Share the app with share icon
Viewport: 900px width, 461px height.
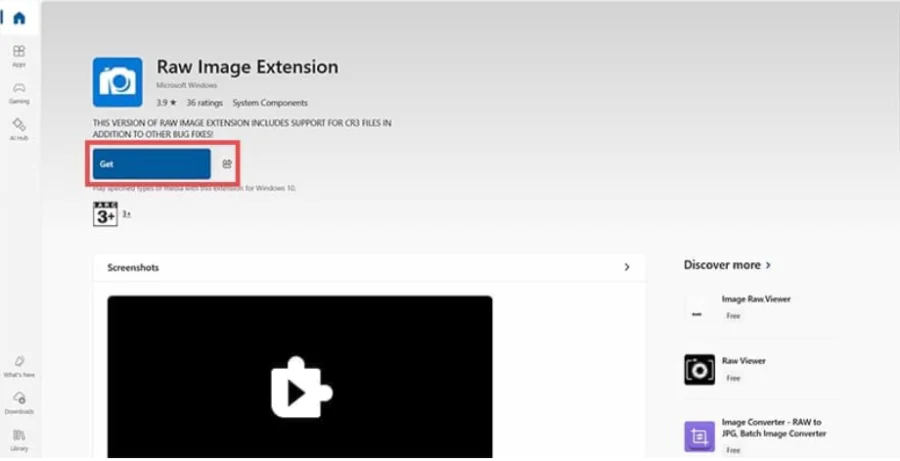click(x=227, y=164)
